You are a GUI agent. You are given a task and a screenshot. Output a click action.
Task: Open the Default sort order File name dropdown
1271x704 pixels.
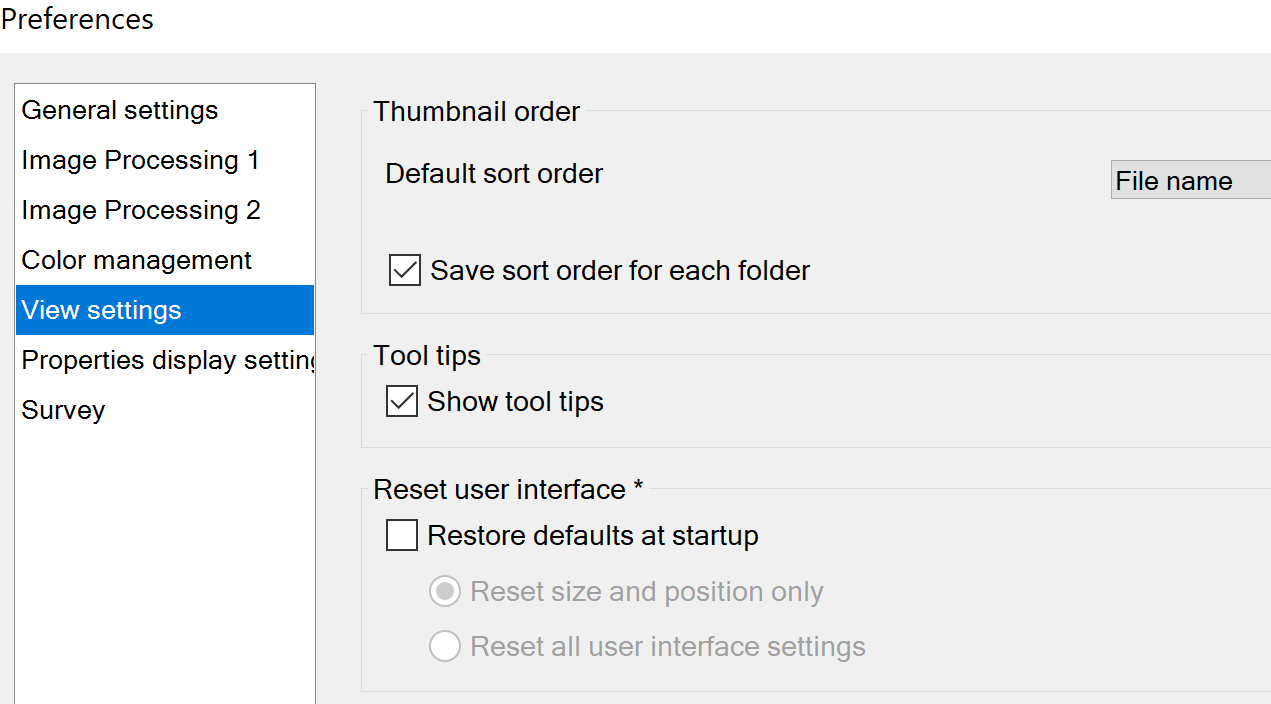click(1190, 181)
